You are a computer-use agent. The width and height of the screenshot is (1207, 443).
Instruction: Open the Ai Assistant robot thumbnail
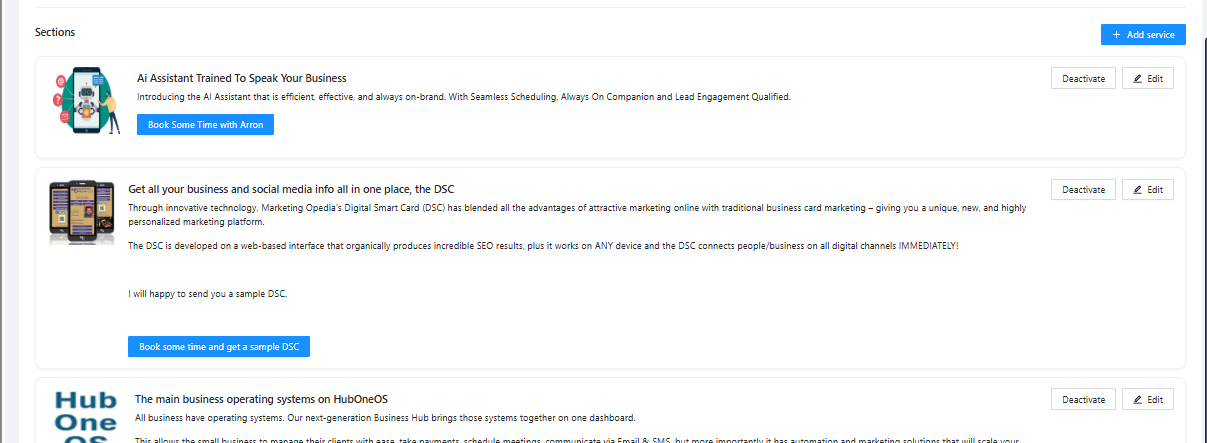coord(83,101)
